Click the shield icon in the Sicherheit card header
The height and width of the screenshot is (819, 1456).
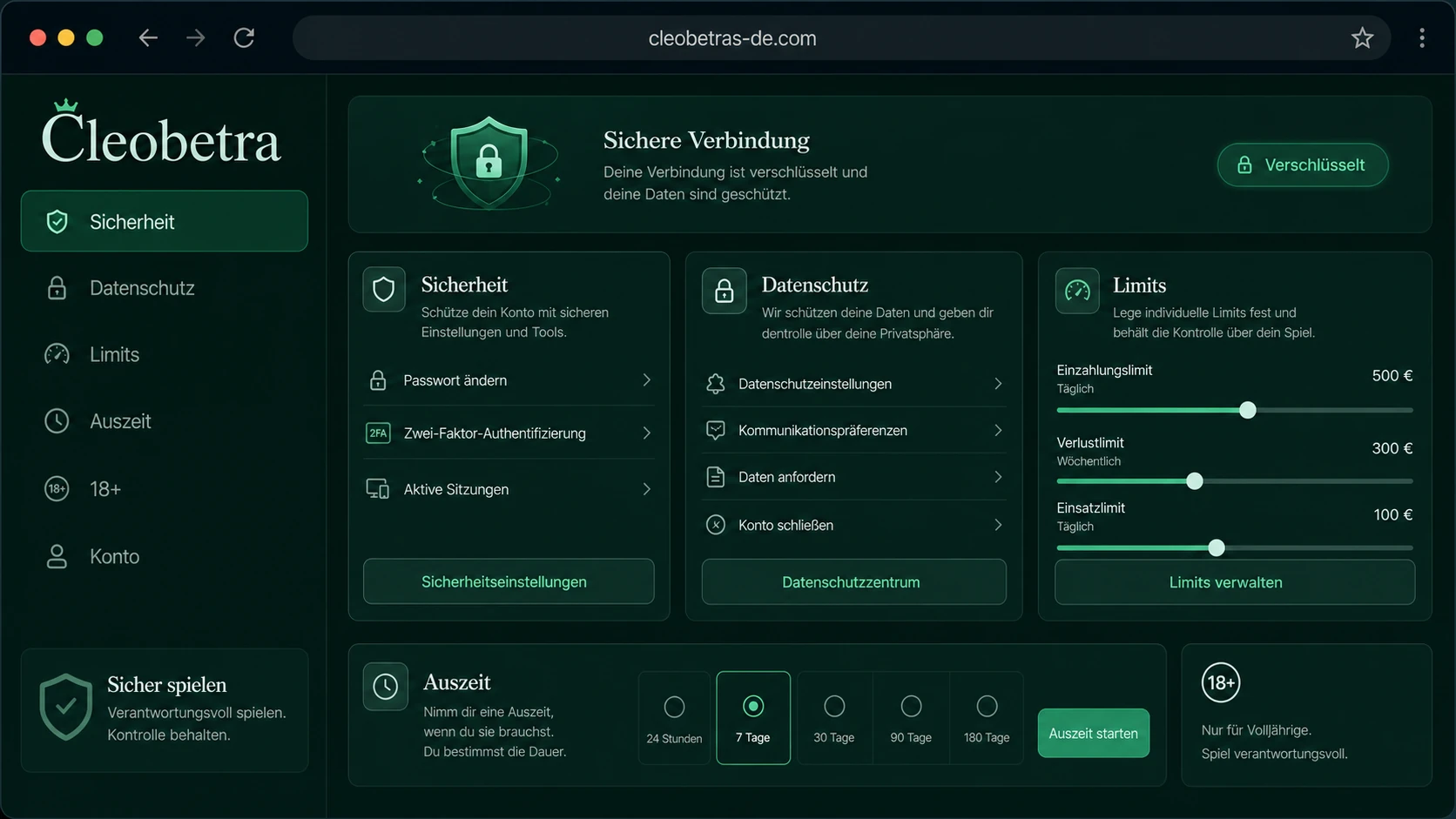coord(384,289)
